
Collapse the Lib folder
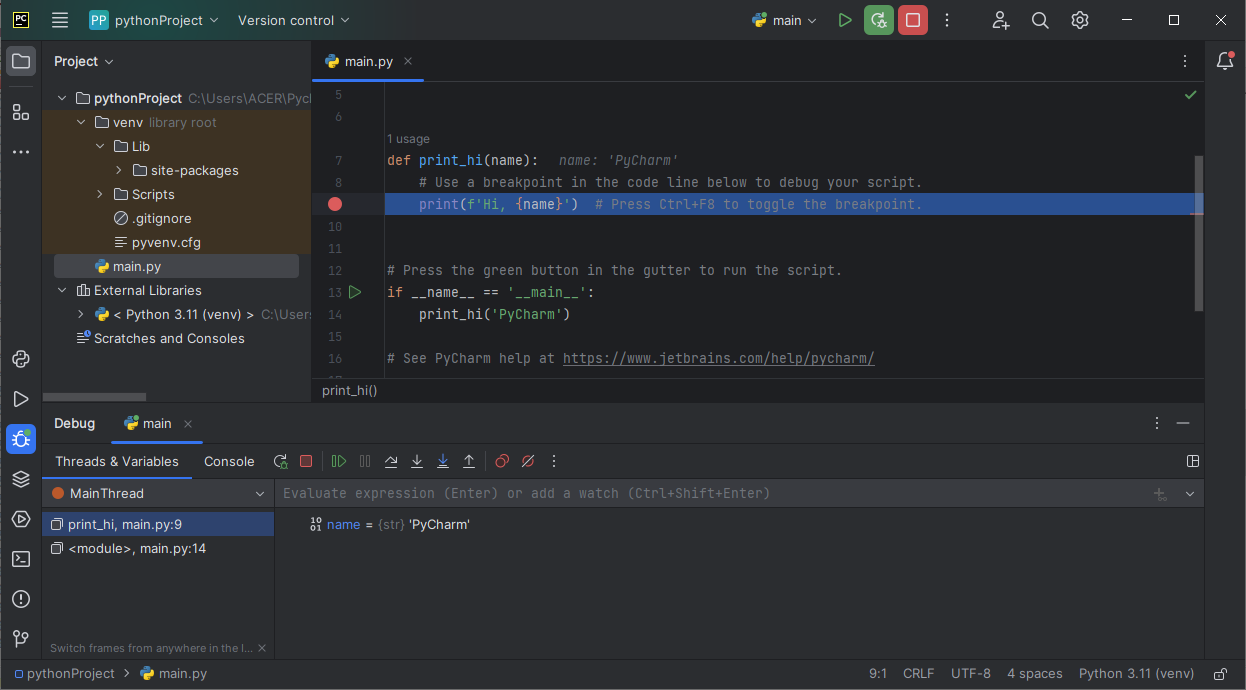pyautogui.click(x=100, y=146)
